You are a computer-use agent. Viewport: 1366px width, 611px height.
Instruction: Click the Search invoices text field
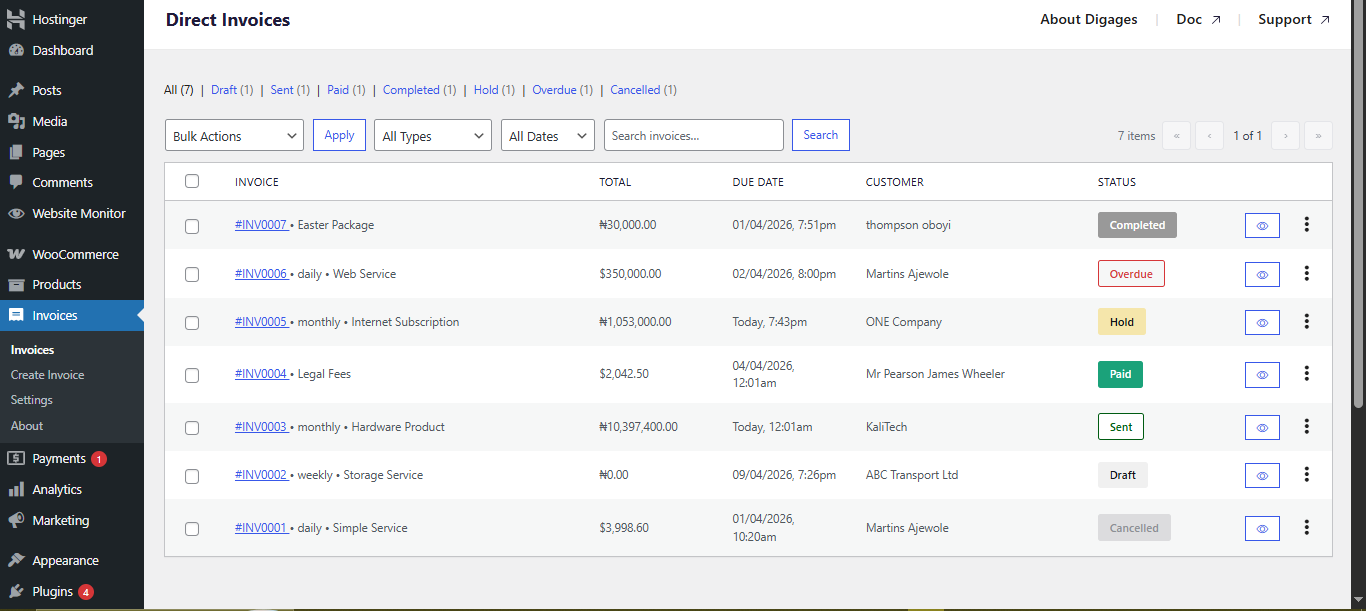tap(693, 135)
